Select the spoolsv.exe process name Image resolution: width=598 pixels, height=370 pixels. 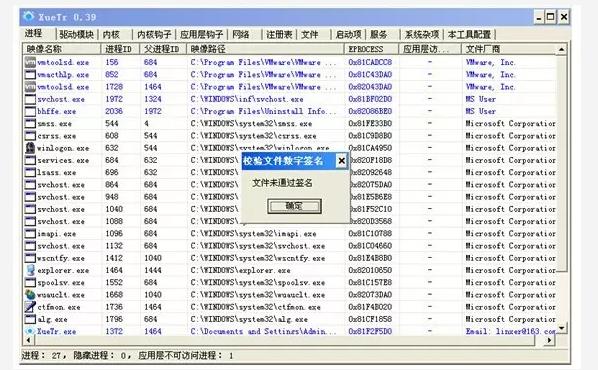coord(61,283)
